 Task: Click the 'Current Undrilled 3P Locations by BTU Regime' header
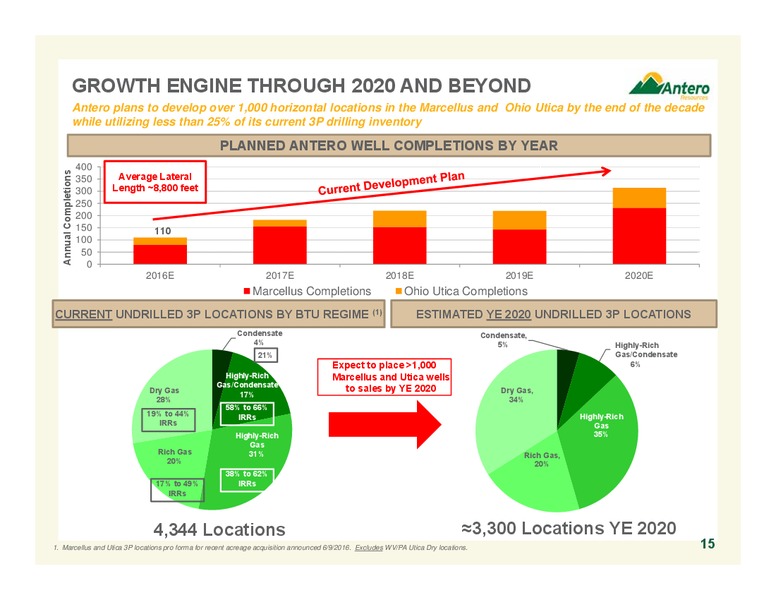218,314
